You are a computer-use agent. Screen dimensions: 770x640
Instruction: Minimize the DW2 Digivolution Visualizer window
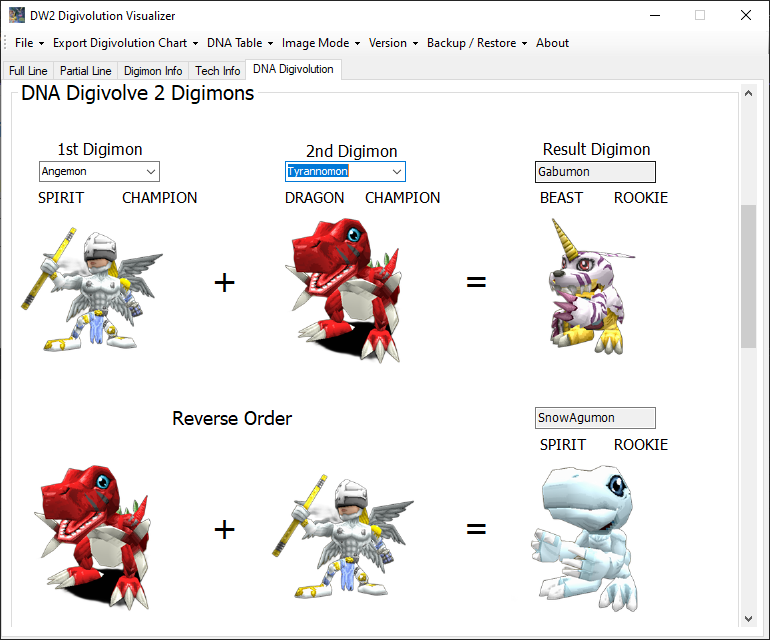pyautogui.click(x=655, y=15)
